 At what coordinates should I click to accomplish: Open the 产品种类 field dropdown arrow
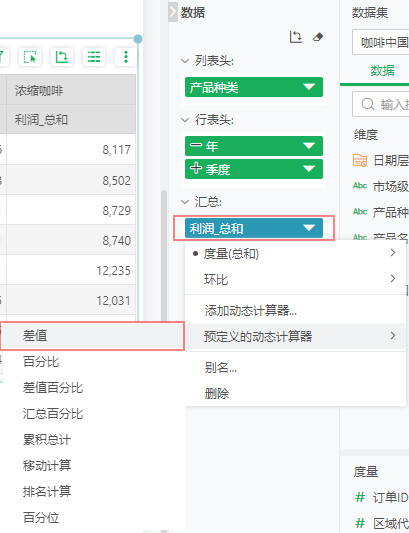tap(309, 87)
